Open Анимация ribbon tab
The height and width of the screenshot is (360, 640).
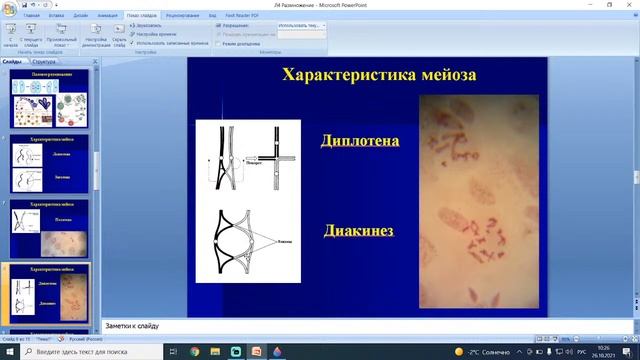pyautogui.click(x=107, y=16)
